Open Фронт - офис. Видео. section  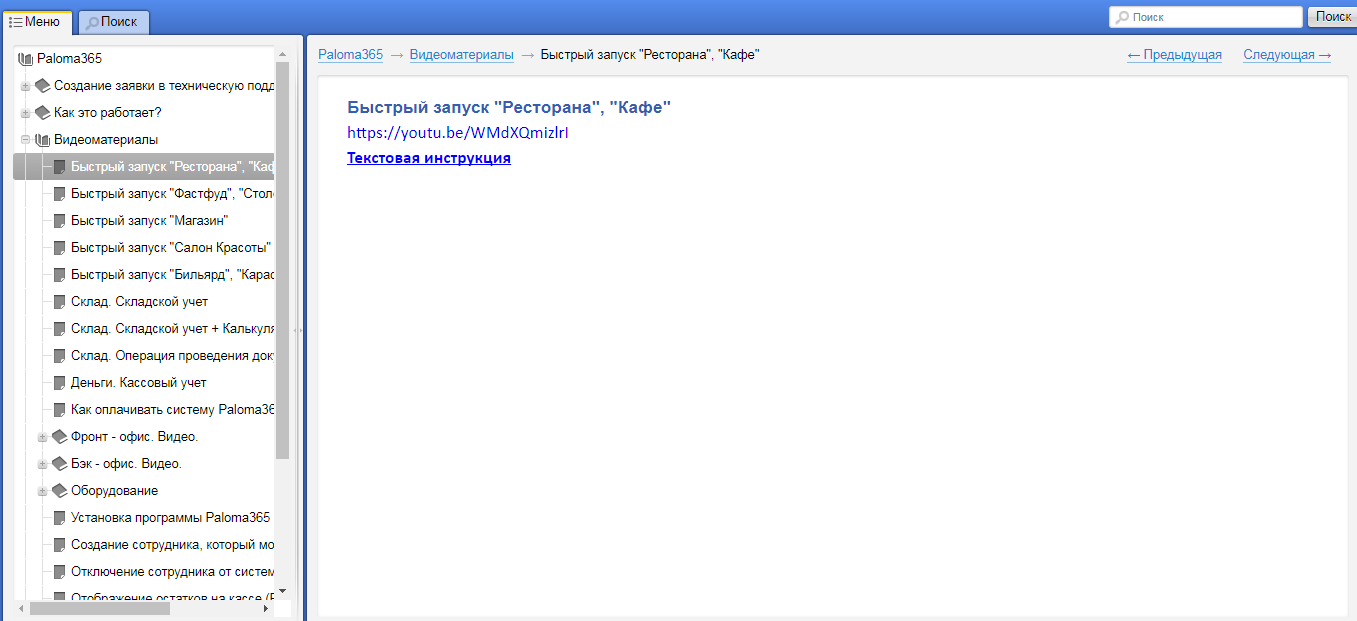134,437
